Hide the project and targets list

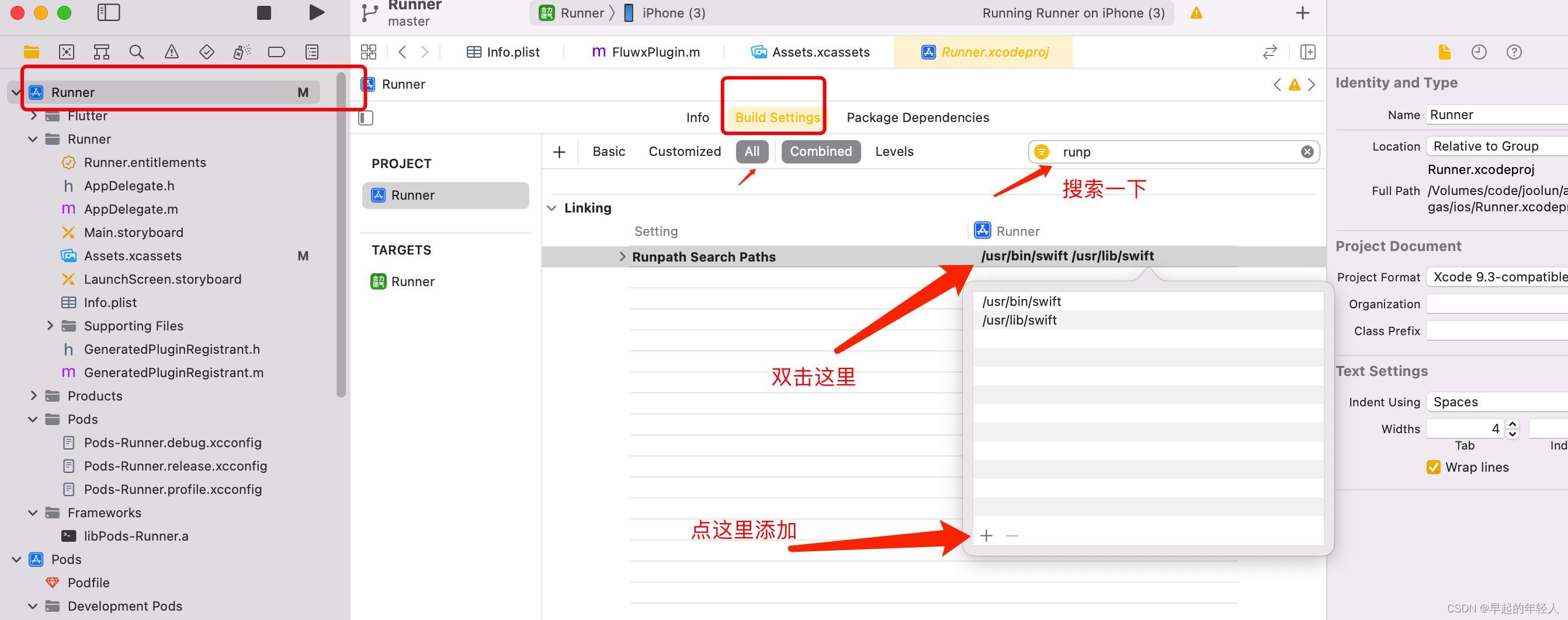(366, 118)
